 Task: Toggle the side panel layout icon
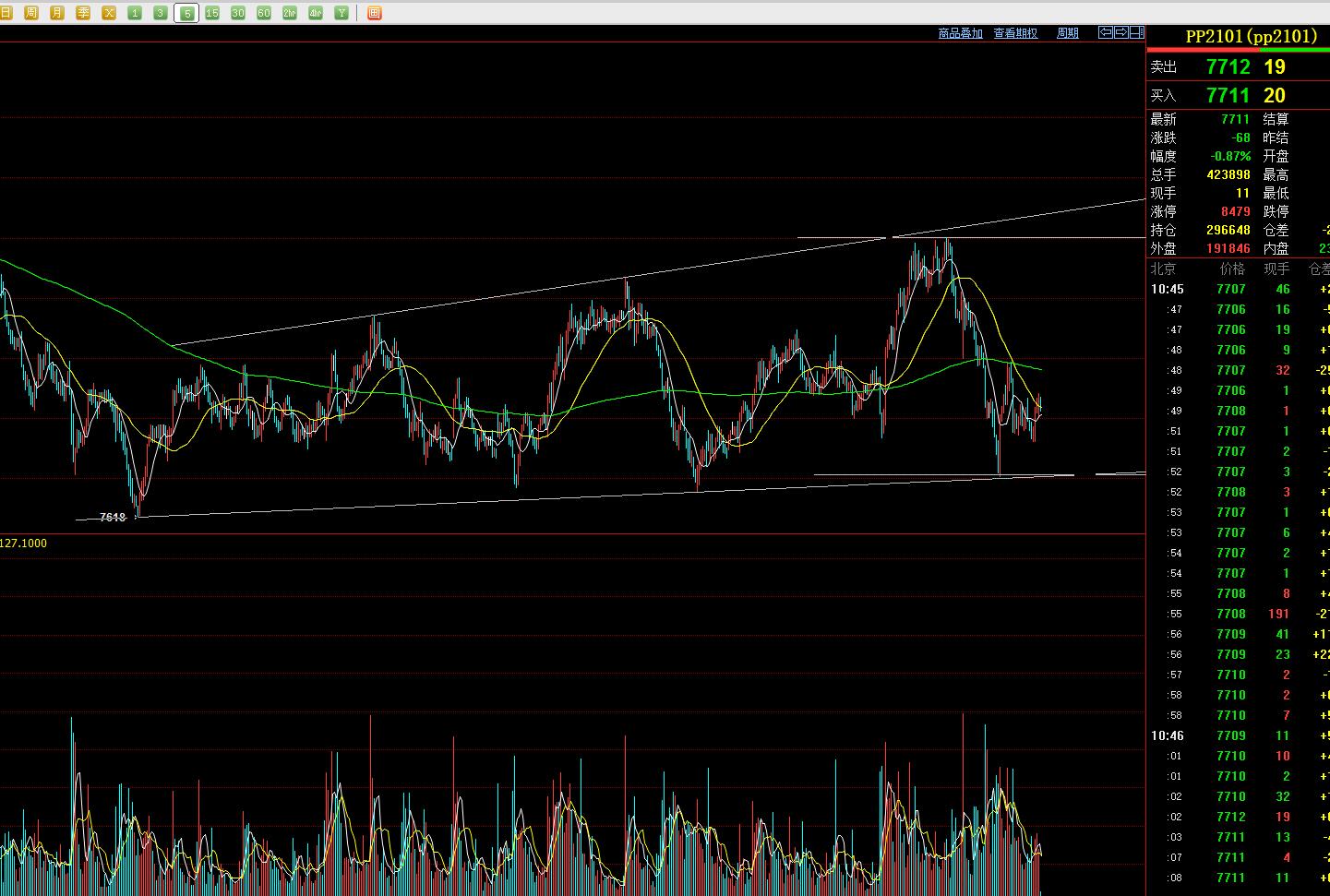[x=1137, y=32]
